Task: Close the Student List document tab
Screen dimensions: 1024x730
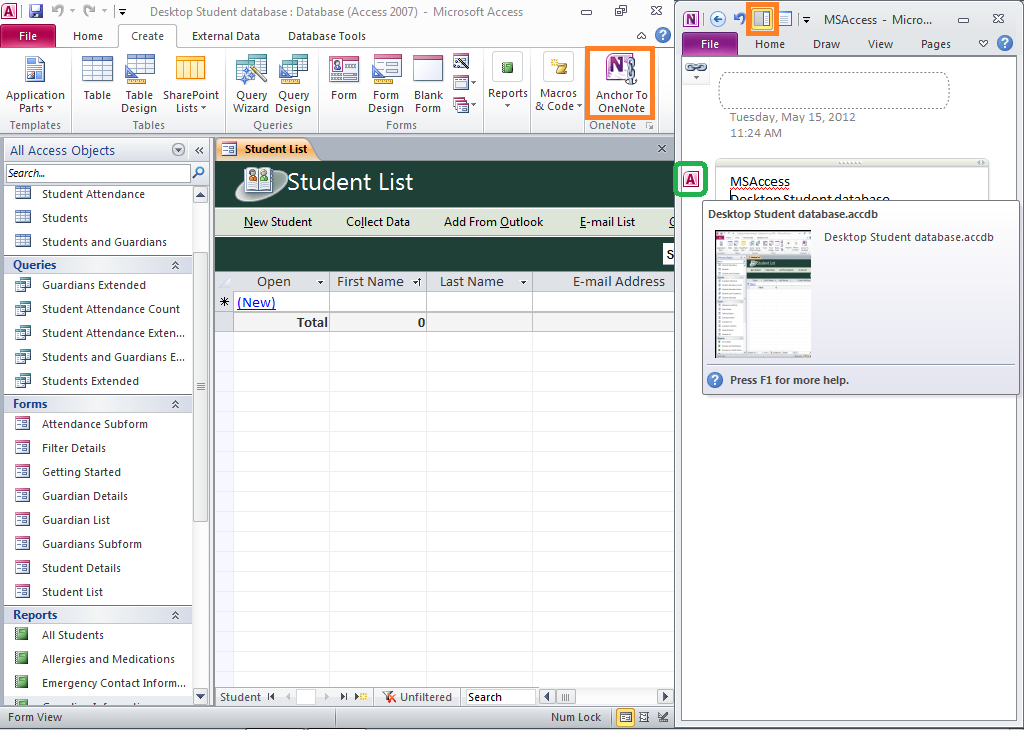Action: point(662,149)
